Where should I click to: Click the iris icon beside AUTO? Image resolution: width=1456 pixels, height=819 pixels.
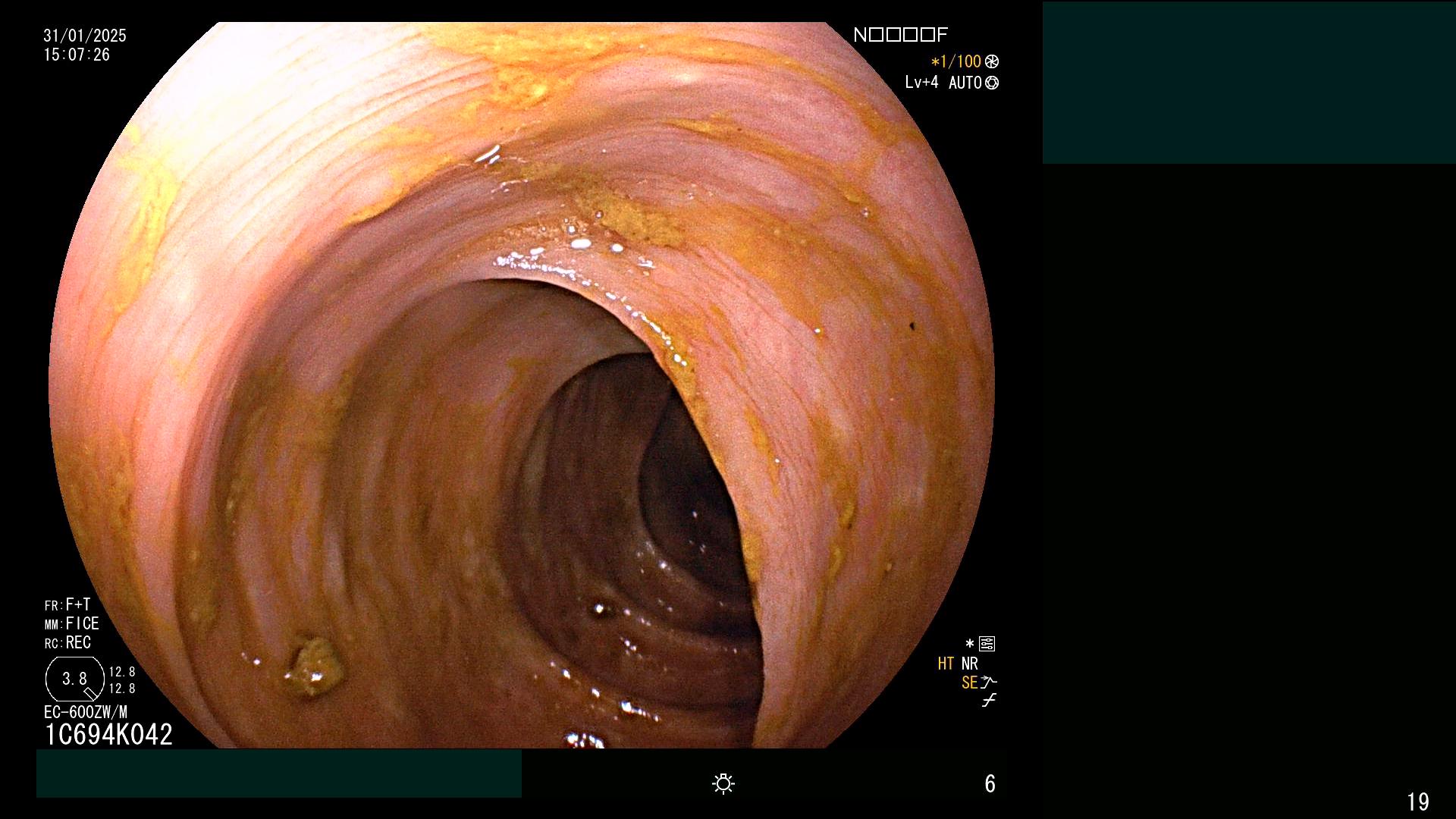[x=992, y=83]
